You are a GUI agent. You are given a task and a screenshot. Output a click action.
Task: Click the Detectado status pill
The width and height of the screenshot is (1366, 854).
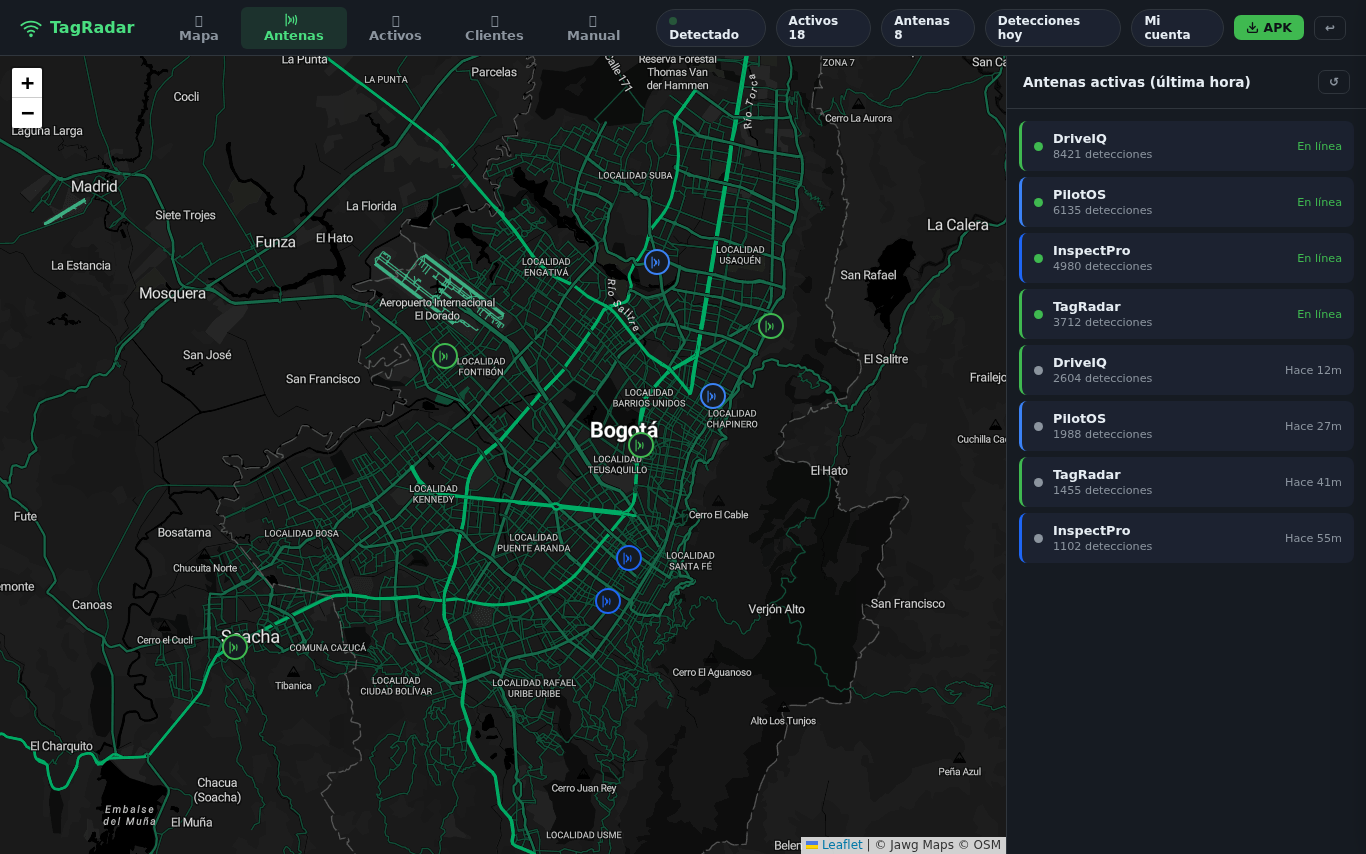[x=711, y=28]
